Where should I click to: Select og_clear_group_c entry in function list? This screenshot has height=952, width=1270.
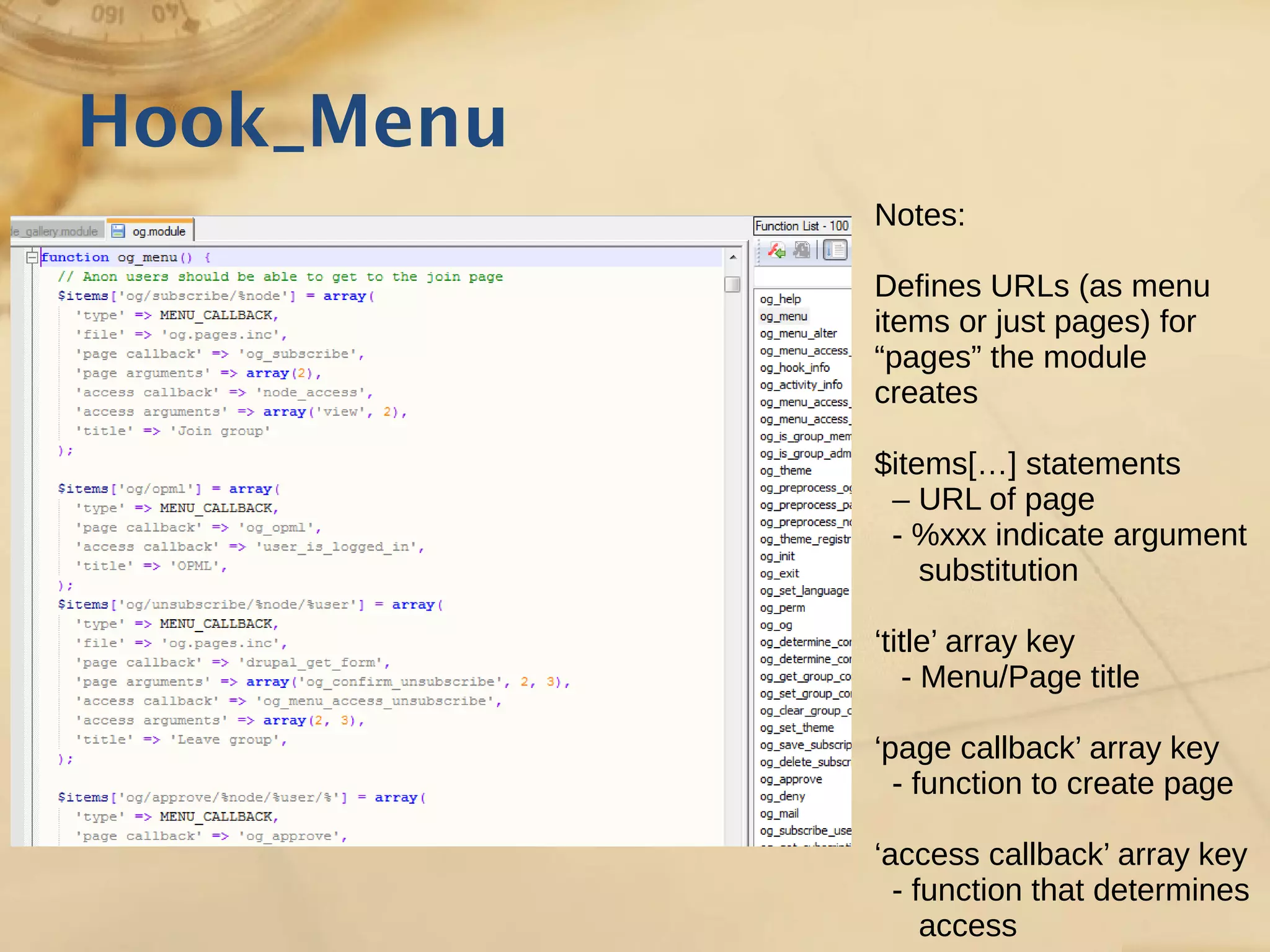(805, 711)
